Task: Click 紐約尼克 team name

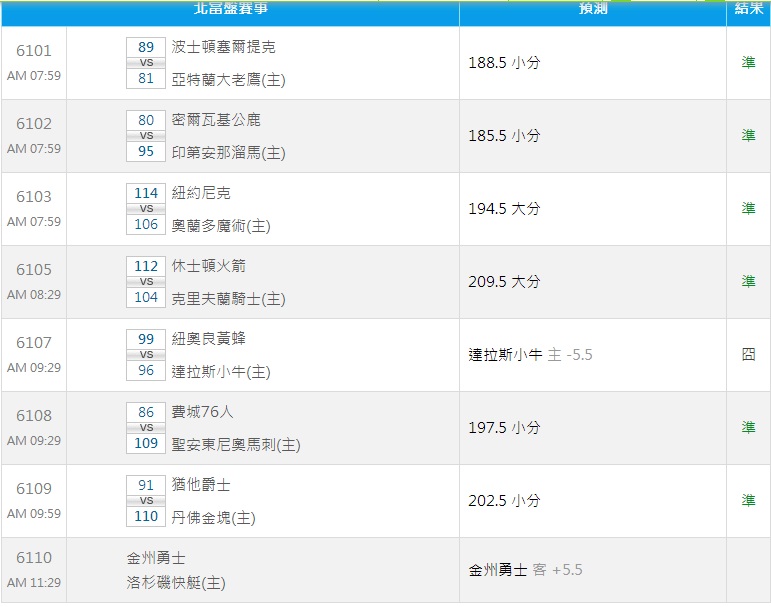Action: (201, 193)
